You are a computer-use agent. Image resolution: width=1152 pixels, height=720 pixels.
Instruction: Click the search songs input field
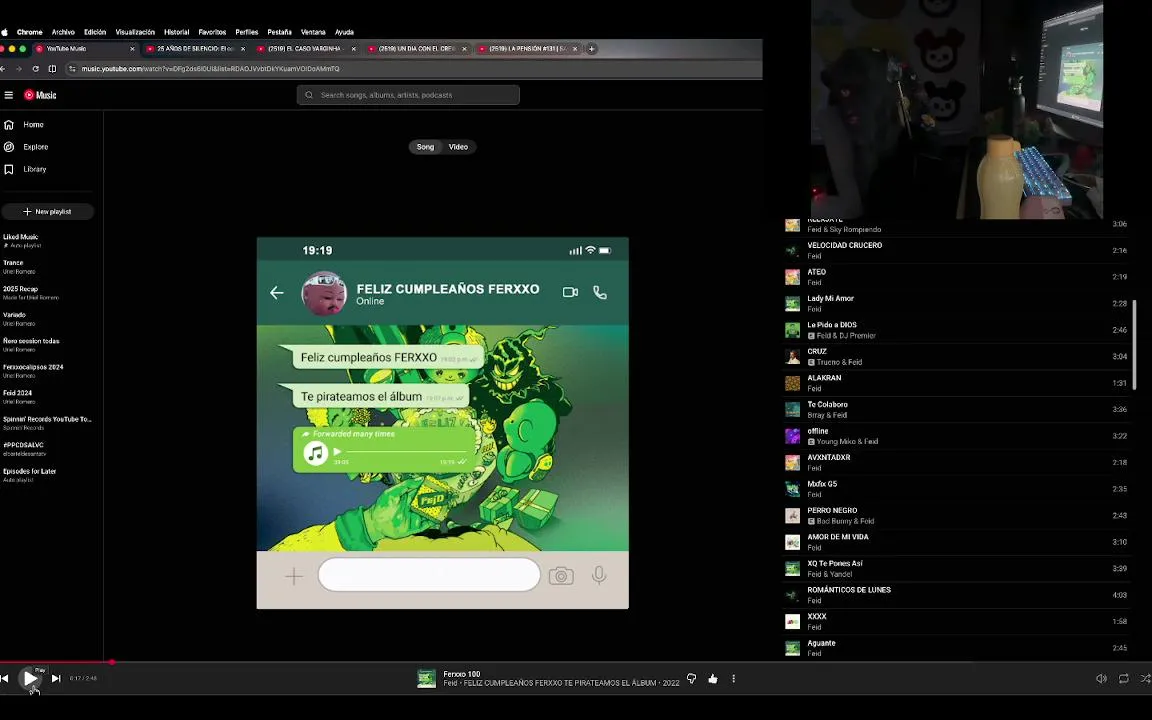tap(408, 95)
